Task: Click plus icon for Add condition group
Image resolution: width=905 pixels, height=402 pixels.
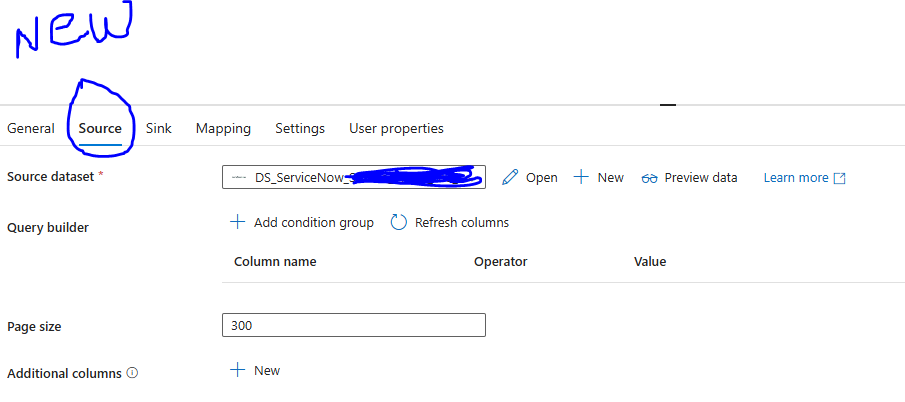Action: 238,222
